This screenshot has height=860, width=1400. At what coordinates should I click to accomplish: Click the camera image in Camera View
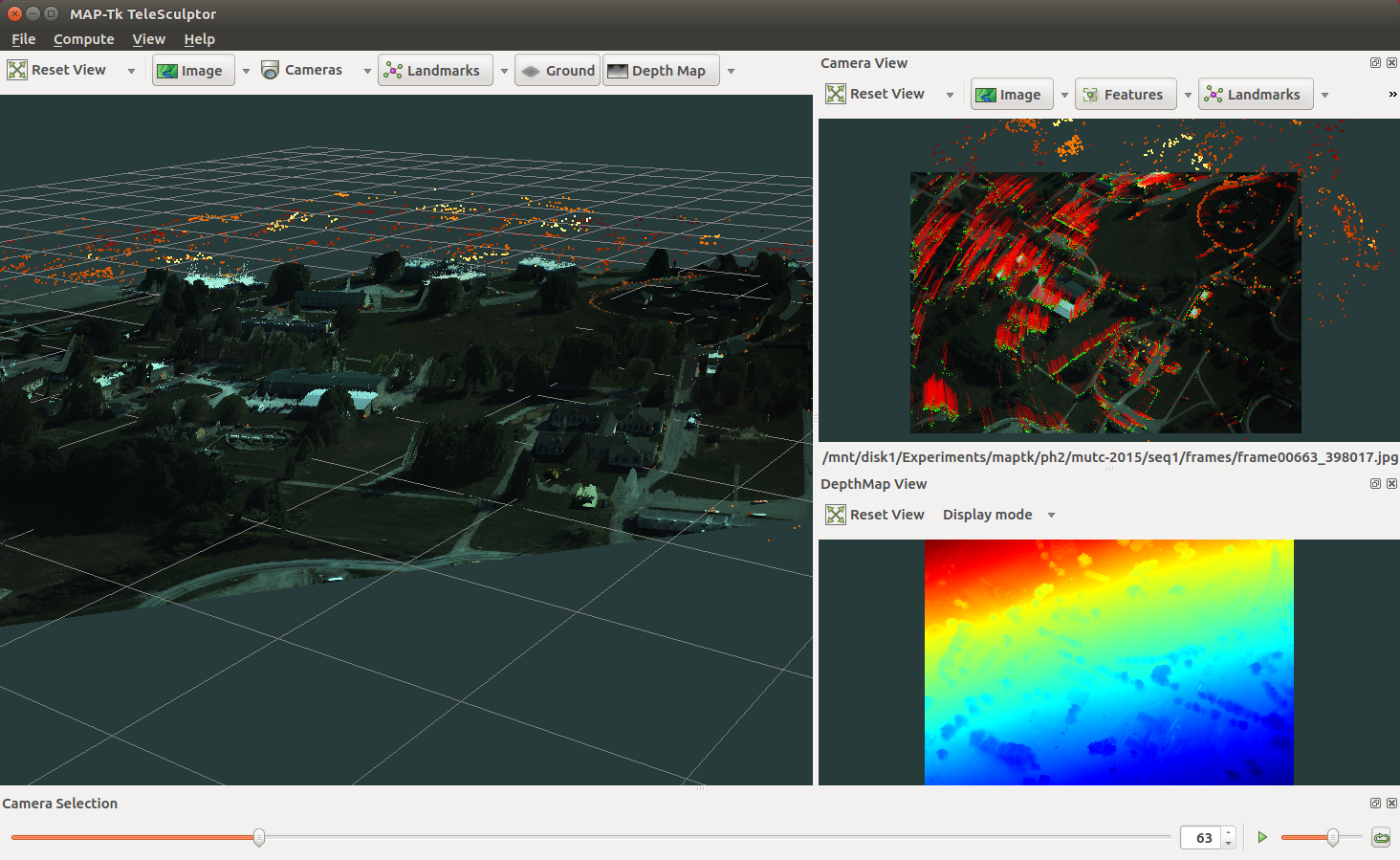[x=1105, y=302]
